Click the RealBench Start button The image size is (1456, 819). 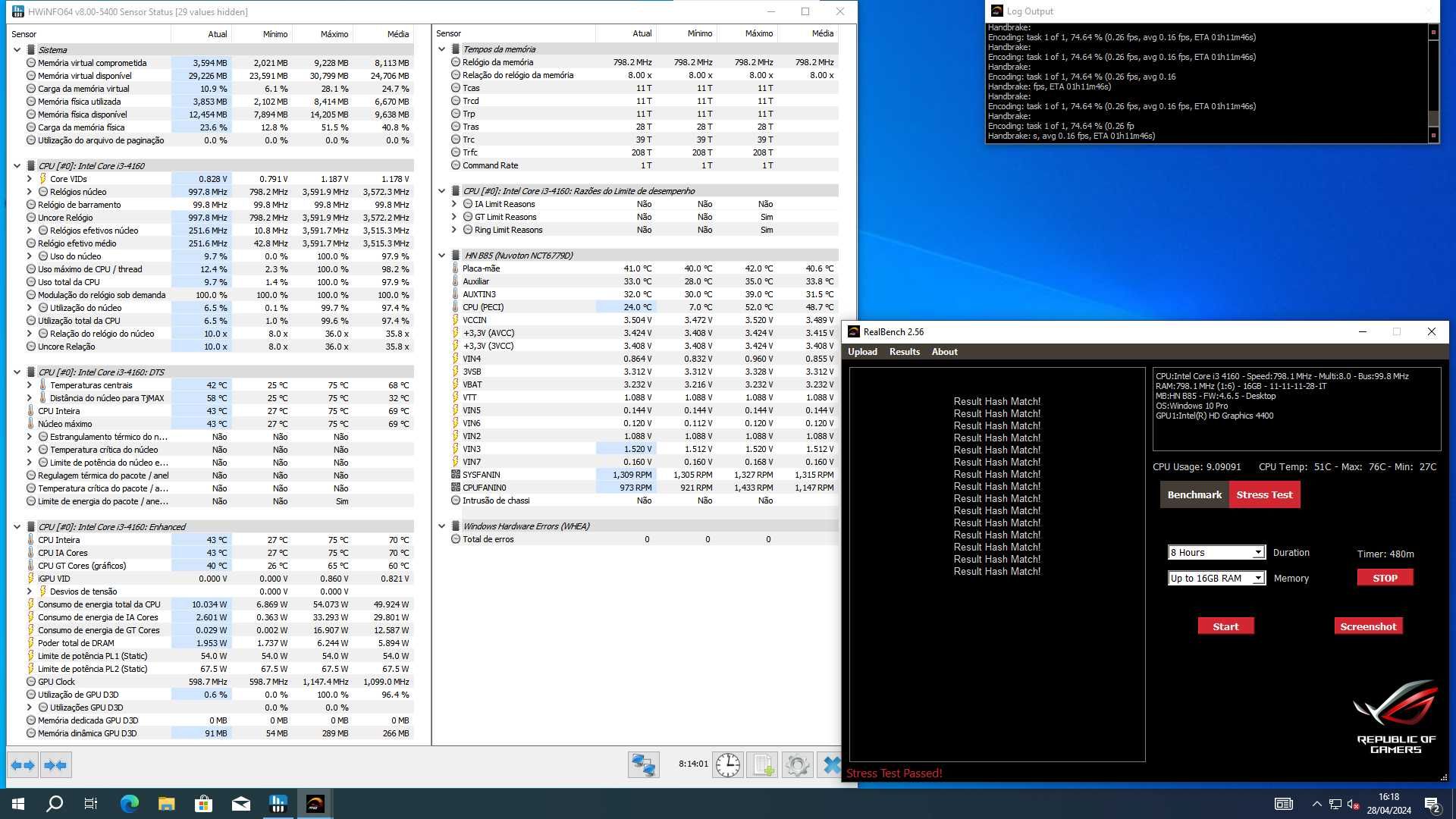[x=1225, y=626]
